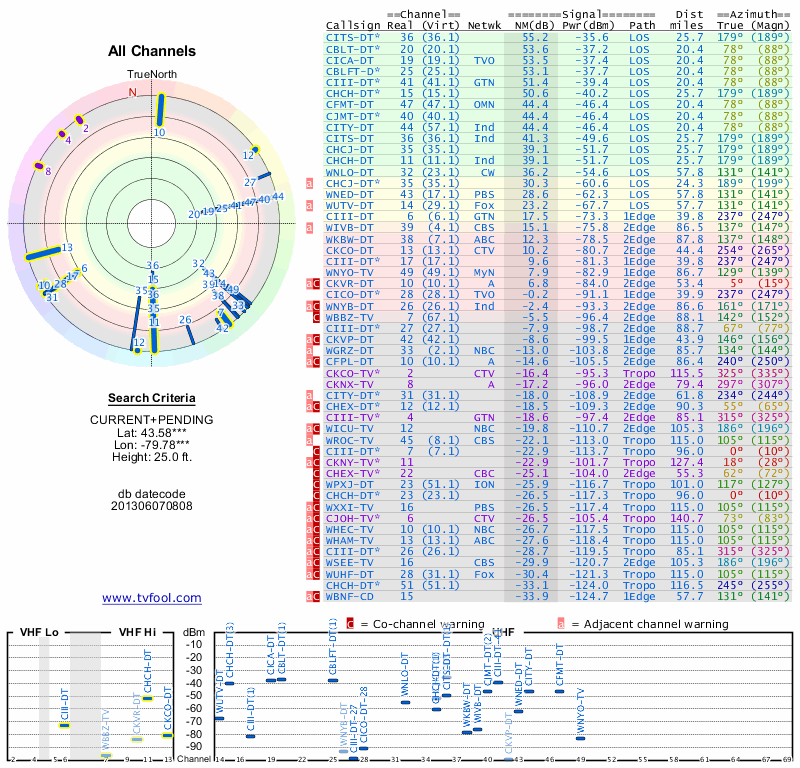Screen dimensions: 800x768
Task: Select the CFPL-DT callsign in the table
Action: click(349, 362)
